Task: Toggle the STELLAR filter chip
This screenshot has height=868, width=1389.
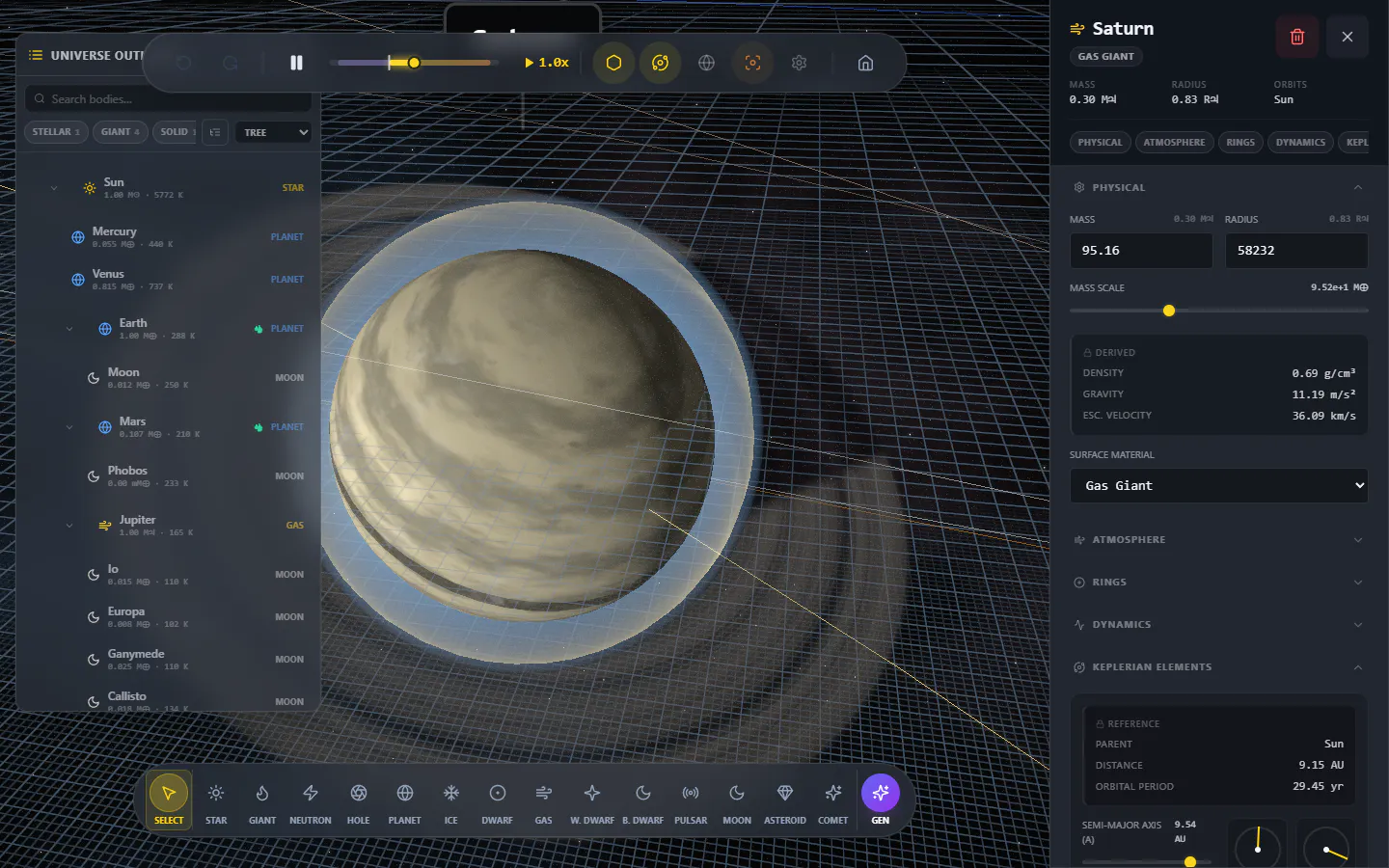Action: coord(56,132)
